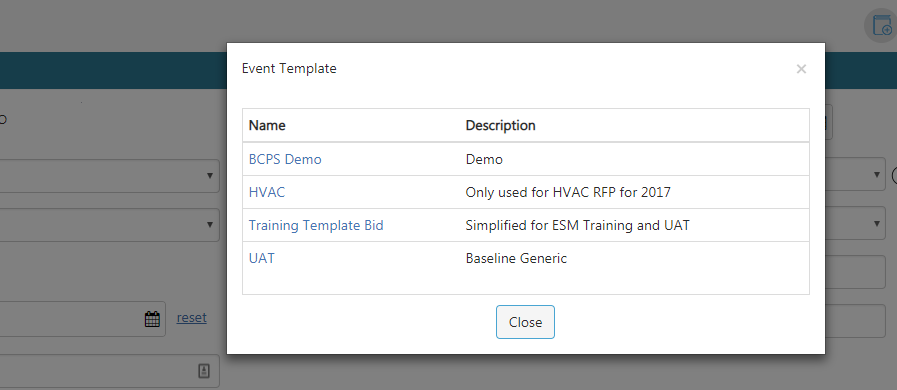Expand the lower dropdown left of dialog
897x390 pixels.
(x=109, y=225)
